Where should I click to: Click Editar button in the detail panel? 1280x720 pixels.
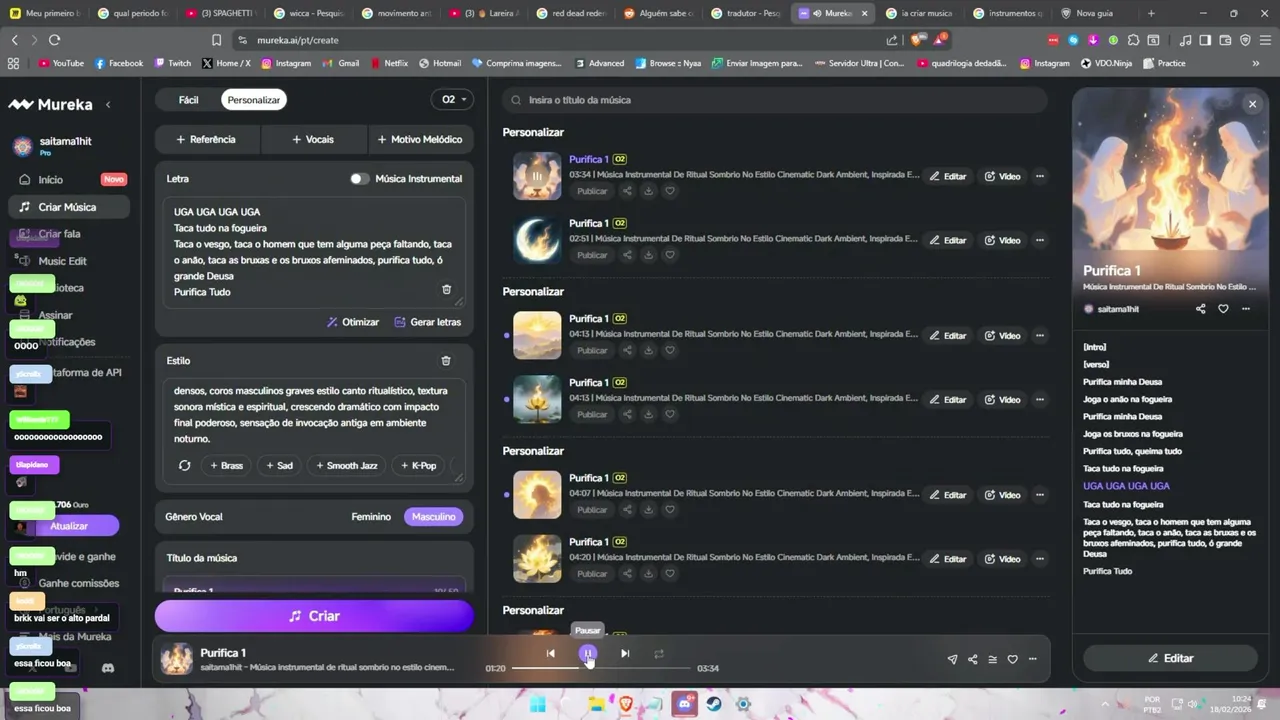point(1170,658)
